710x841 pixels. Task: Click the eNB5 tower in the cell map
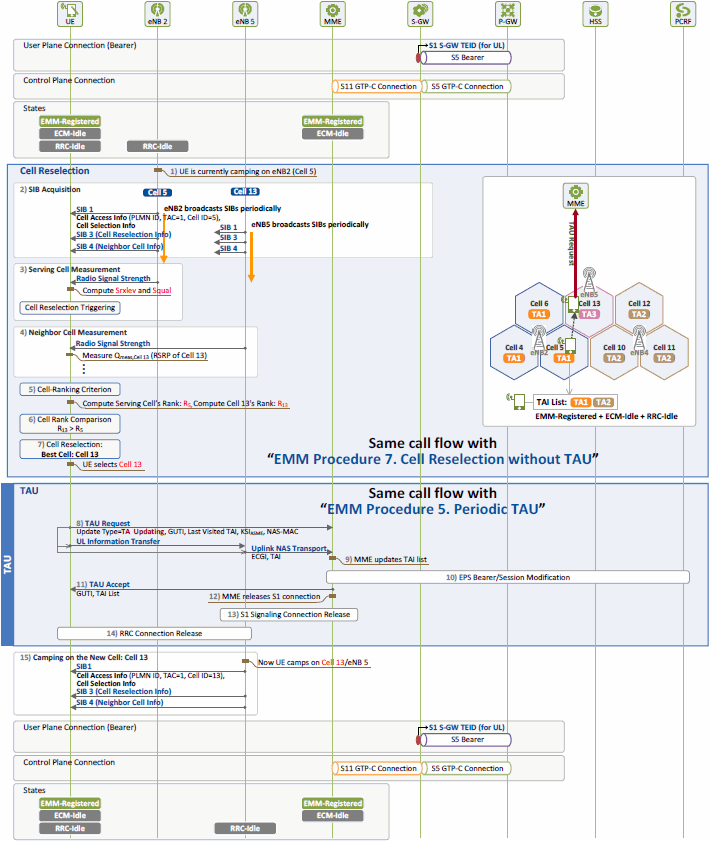click(x=589, y=282)
